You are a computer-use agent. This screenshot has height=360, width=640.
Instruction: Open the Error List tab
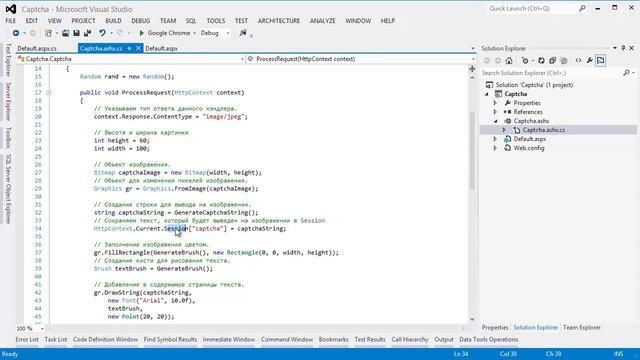[x=27, y=340]
